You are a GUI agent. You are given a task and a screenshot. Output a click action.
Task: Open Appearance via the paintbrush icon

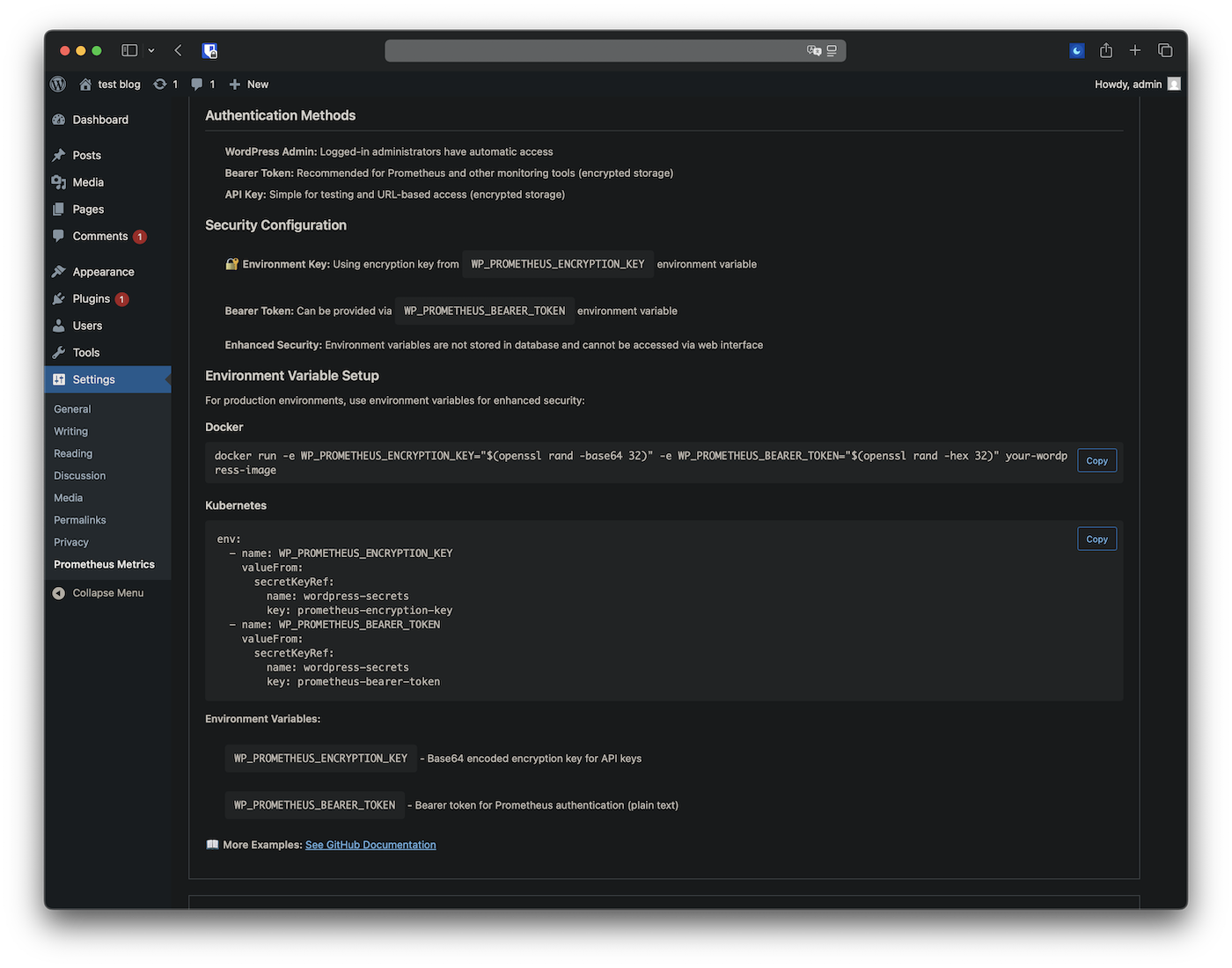[58, 271]
